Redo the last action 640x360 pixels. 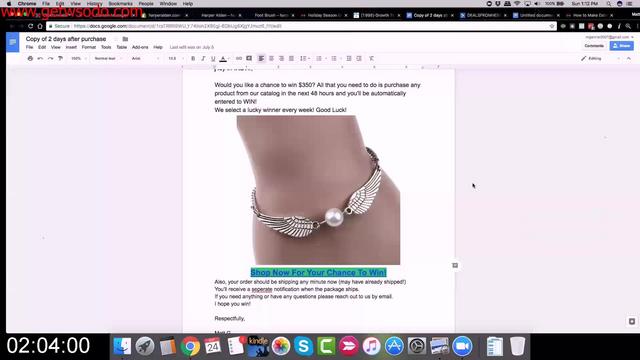coord(50,59)
